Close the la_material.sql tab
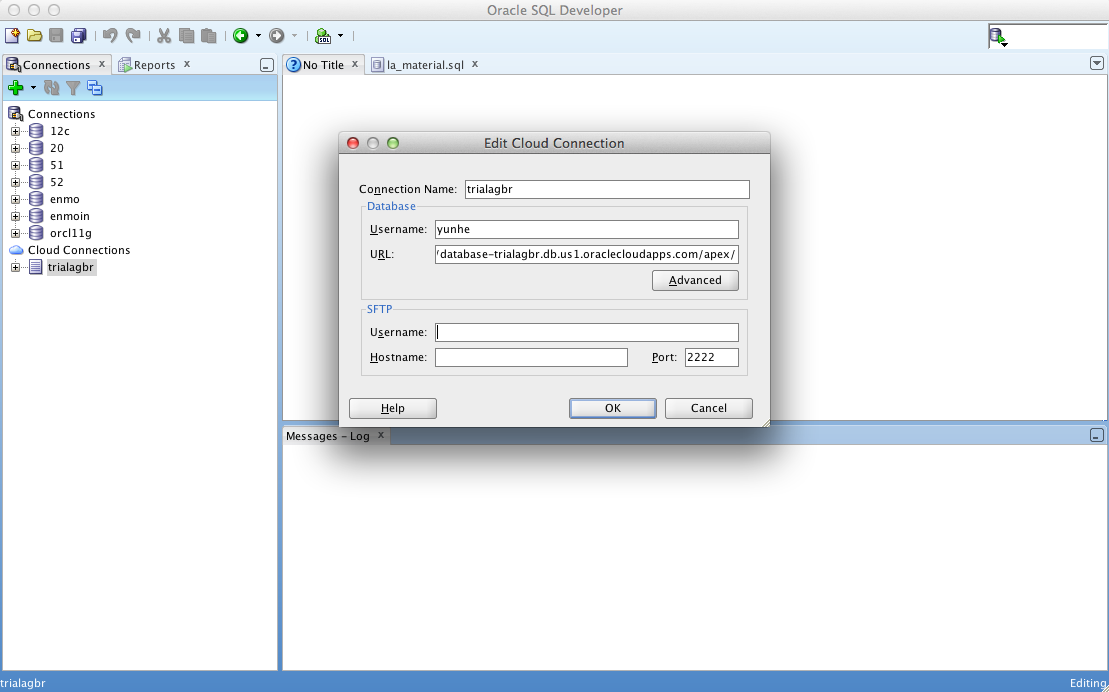The width and height of the screenshot is (1109, 692). (475, 64)
